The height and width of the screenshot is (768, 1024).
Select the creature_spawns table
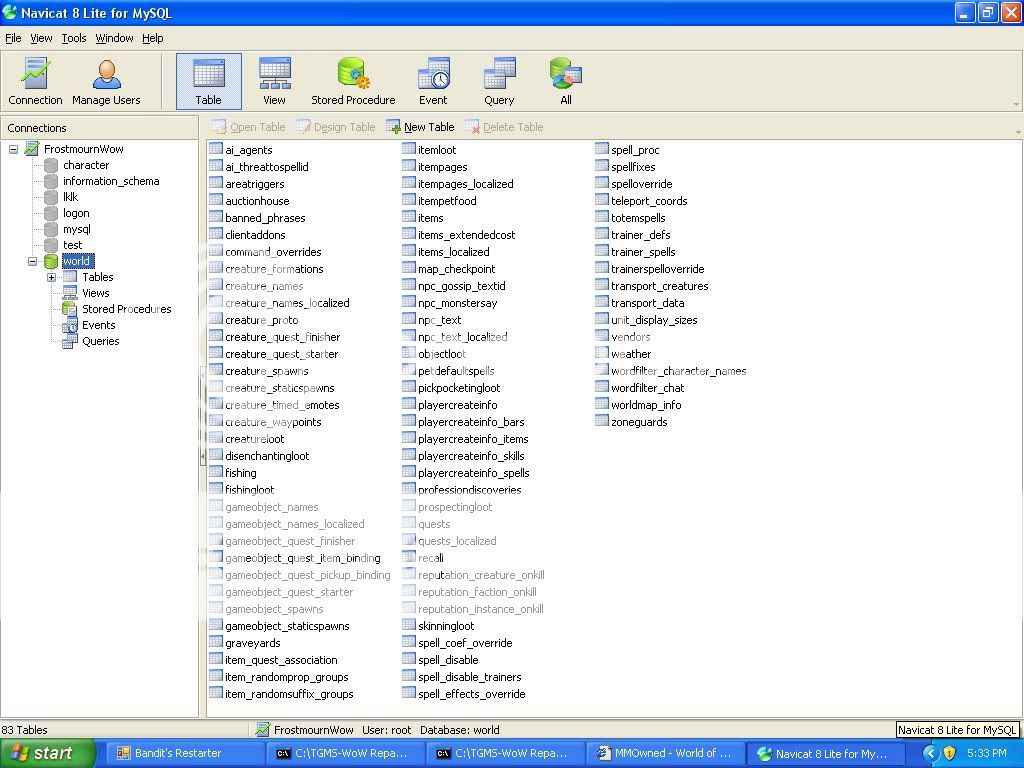coord(266,371)
